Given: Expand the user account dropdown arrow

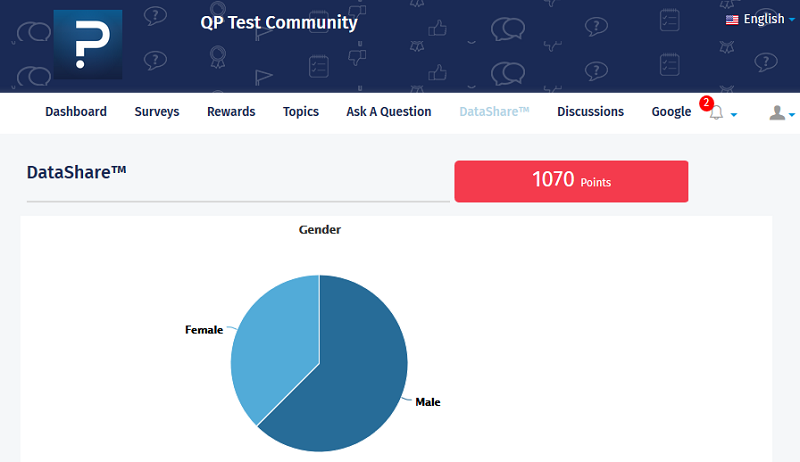Looking at the screenshot, I should point(792,115).
